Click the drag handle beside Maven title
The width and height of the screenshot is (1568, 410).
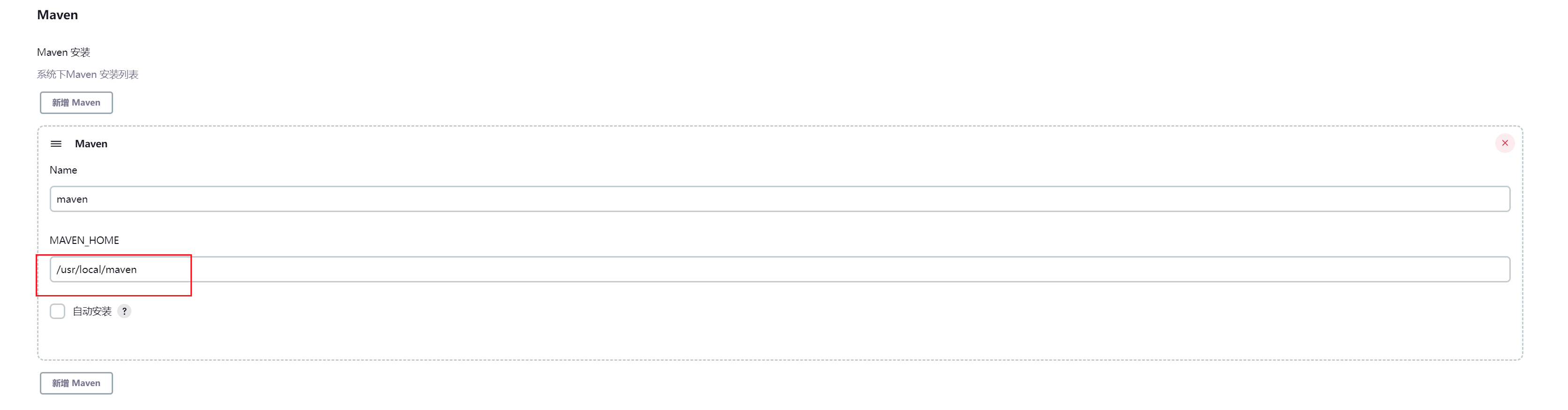coord(56,144)
